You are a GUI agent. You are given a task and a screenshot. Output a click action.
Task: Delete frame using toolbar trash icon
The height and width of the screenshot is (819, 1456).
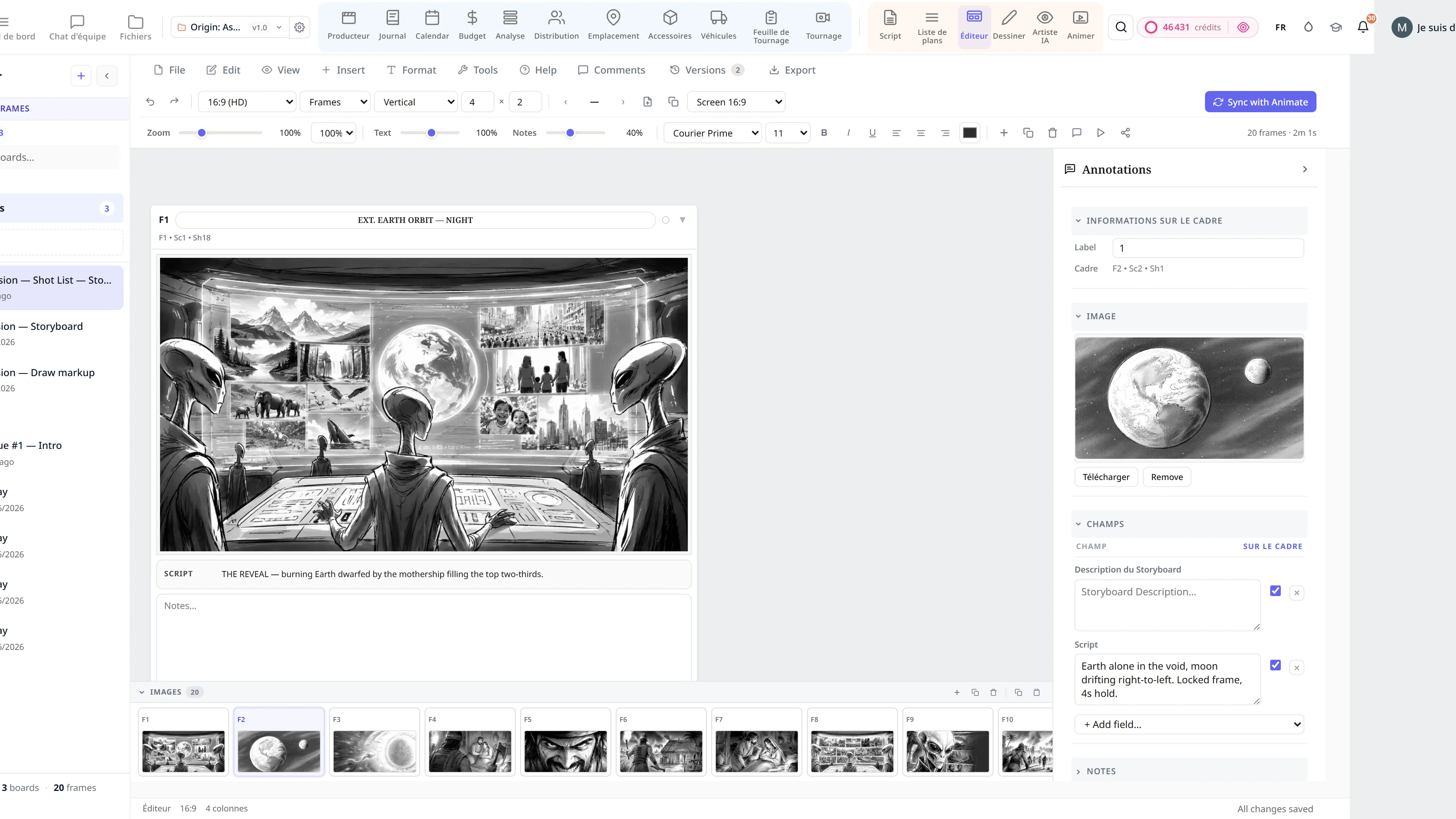coord(1053,133)
